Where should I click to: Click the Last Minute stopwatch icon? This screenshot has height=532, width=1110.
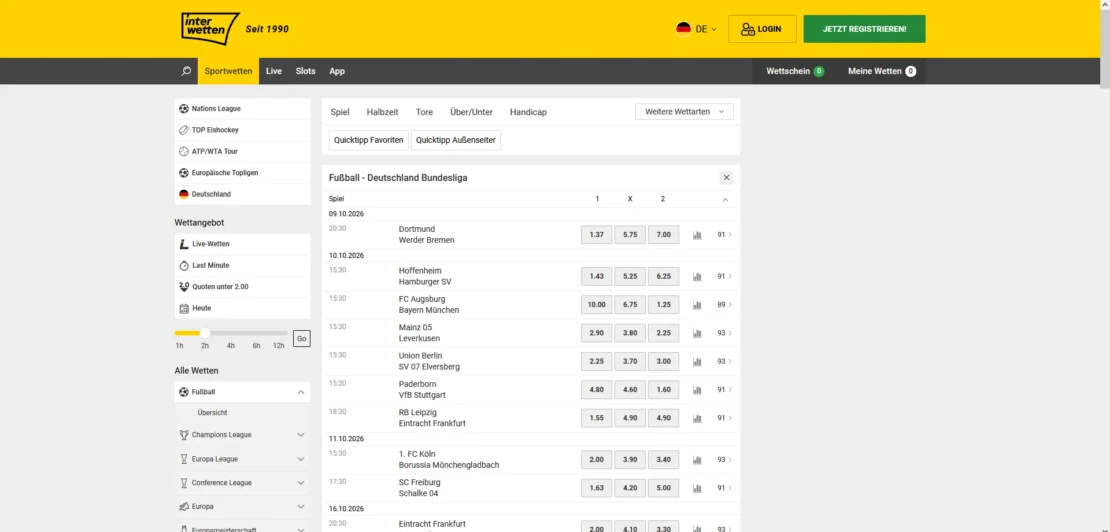tap(184, 265)
